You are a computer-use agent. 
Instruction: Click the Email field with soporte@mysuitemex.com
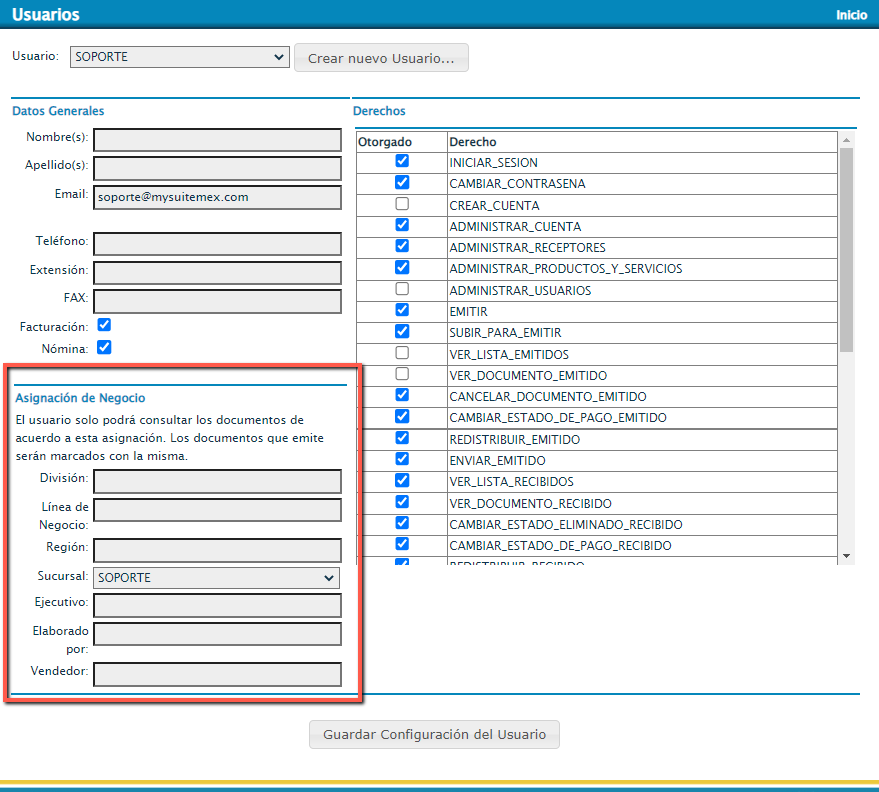pos(218,197)
